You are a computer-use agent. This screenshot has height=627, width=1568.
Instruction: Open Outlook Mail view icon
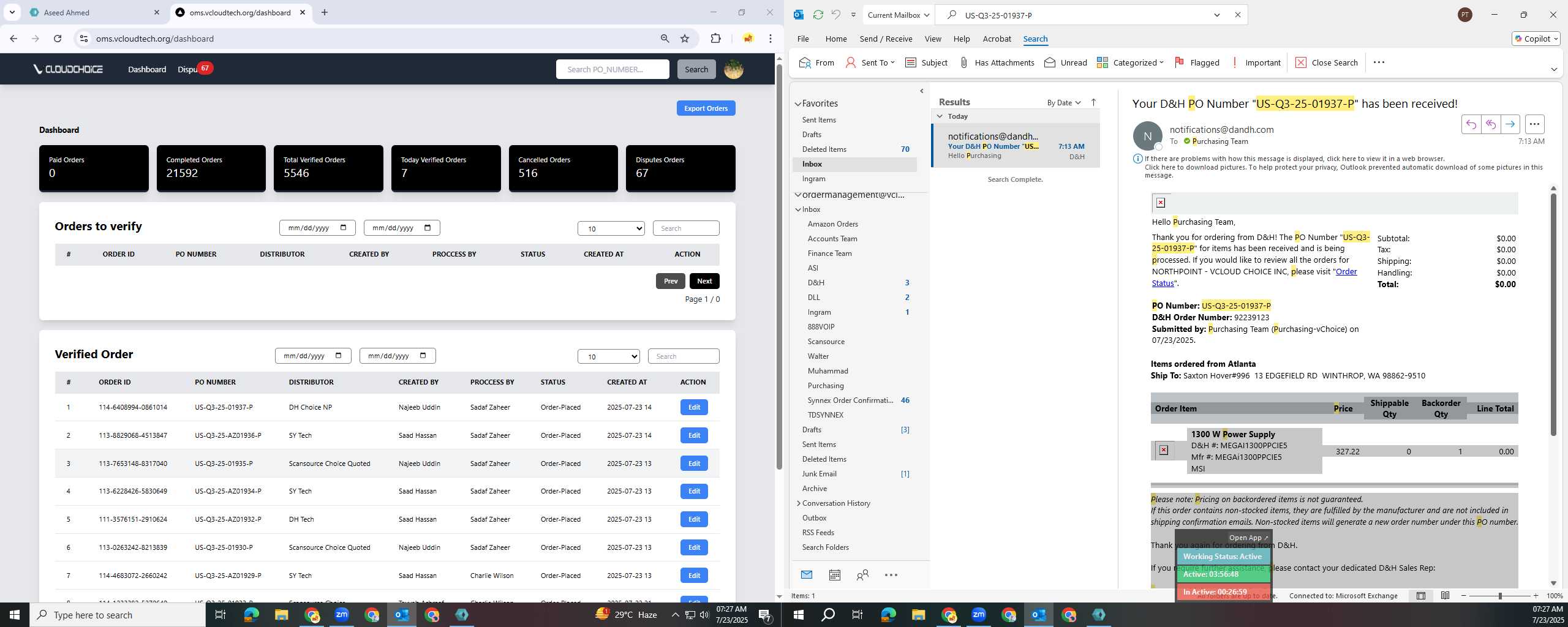[807, 575]
